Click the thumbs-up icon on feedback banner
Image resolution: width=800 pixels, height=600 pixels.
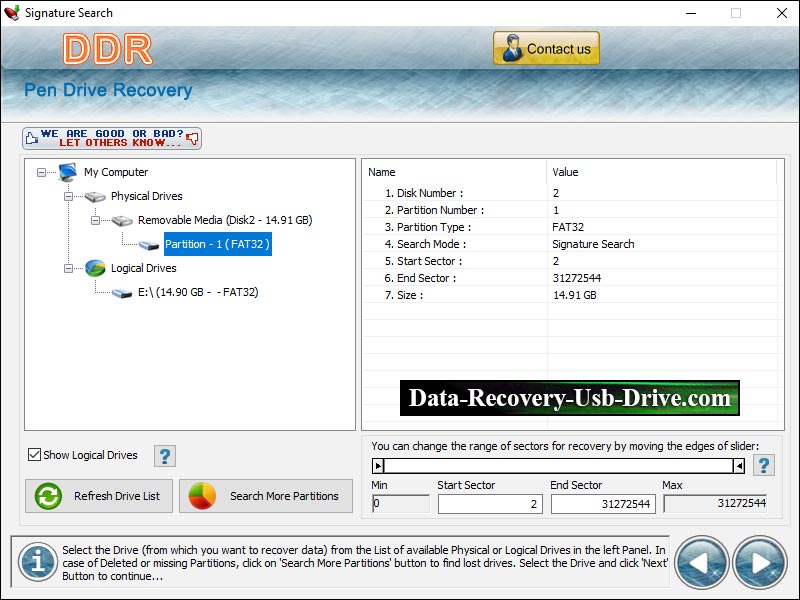point(32,138)
